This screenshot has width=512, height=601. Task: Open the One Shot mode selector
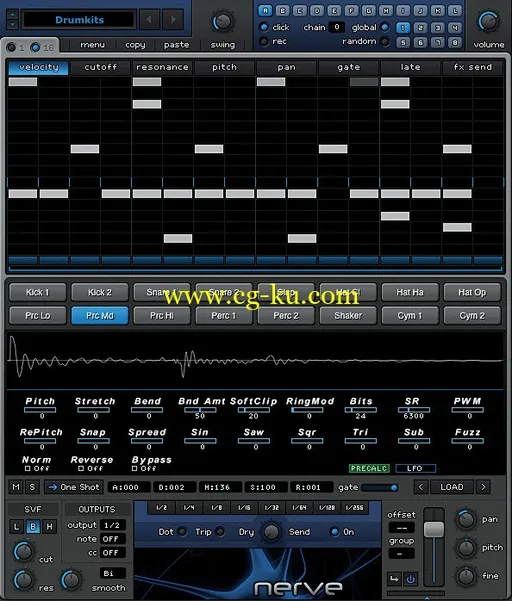74,487
